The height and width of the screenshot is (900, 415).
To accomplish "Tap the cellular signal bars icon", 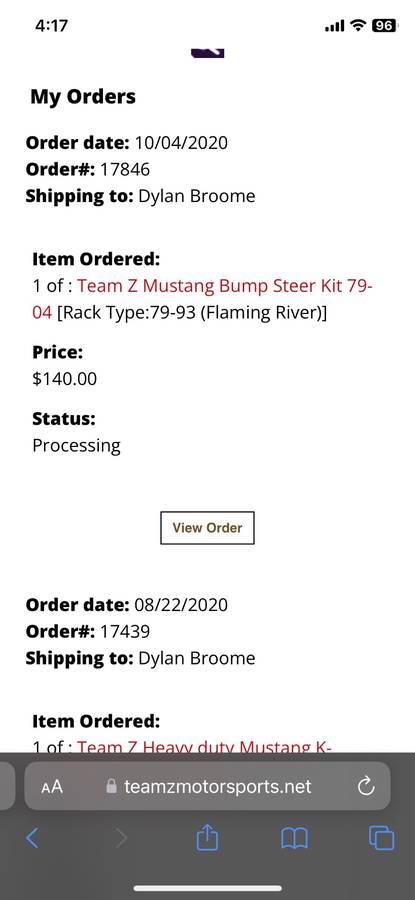I will [x=335, y=26].
